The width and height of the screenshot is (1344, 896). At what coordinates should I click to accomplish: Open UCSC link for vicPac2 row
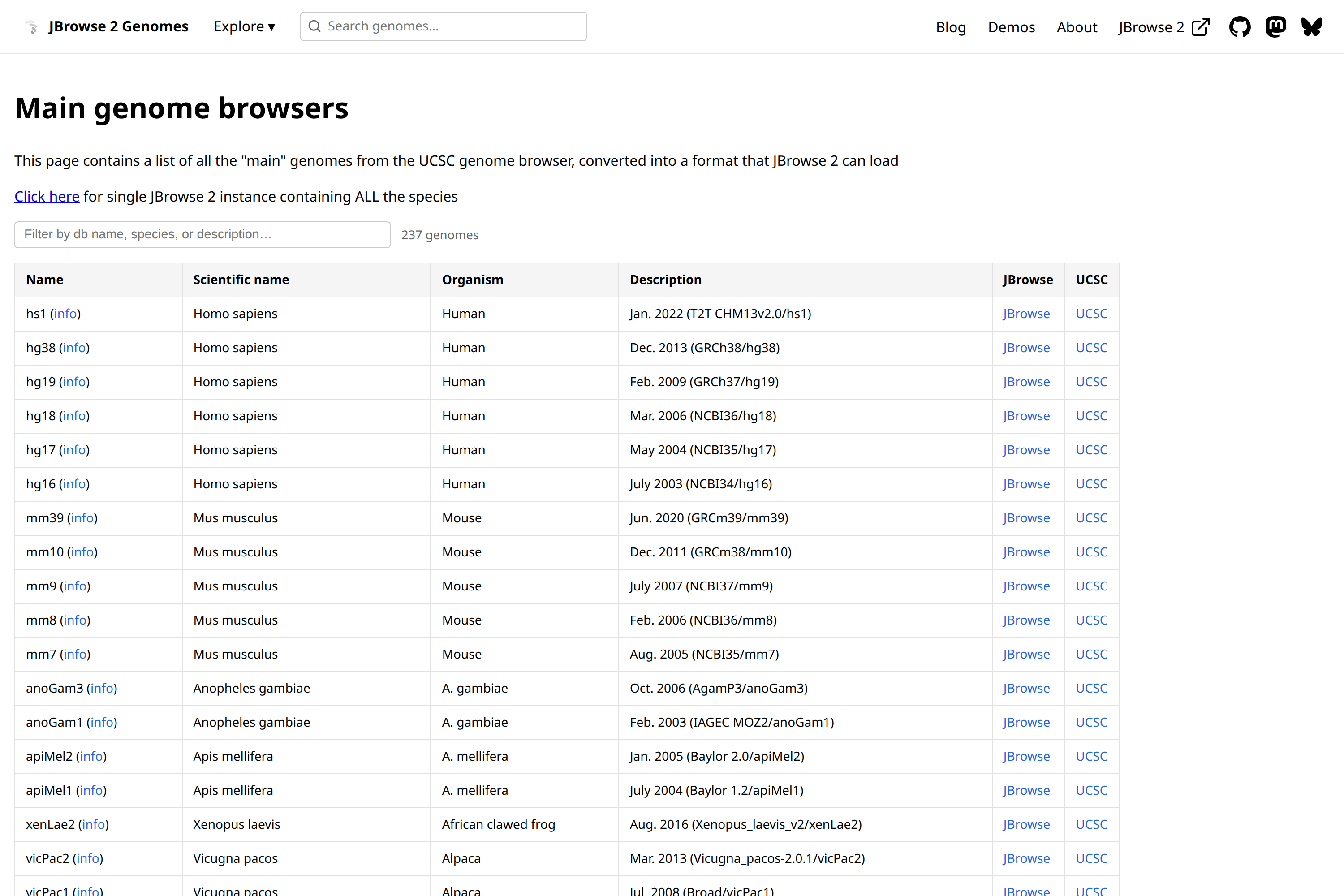pyautogui.click(x=1091, y=858)
